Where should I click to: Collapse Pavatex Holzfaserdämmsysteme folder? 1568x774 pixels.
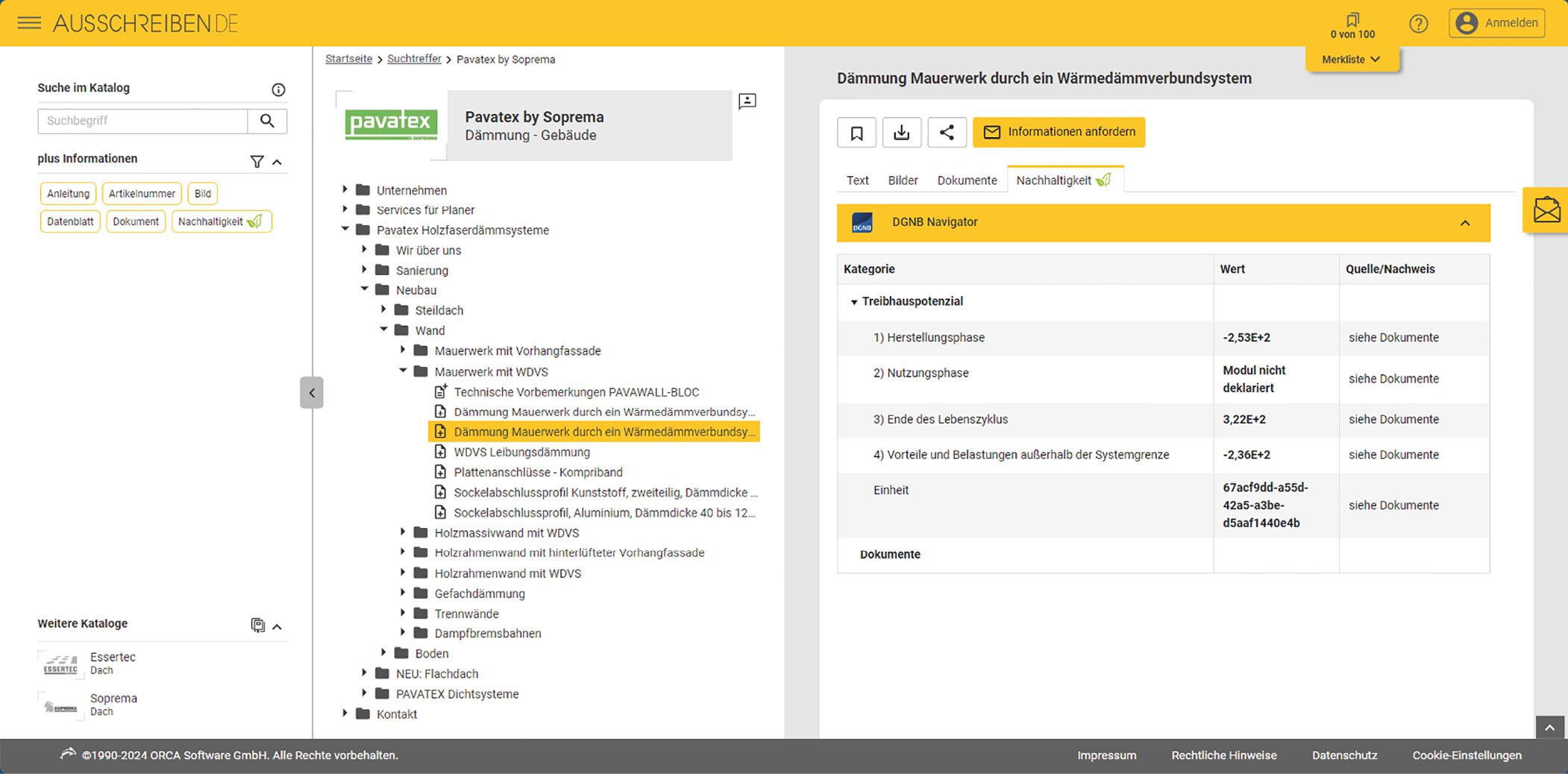tap(345, 230)
